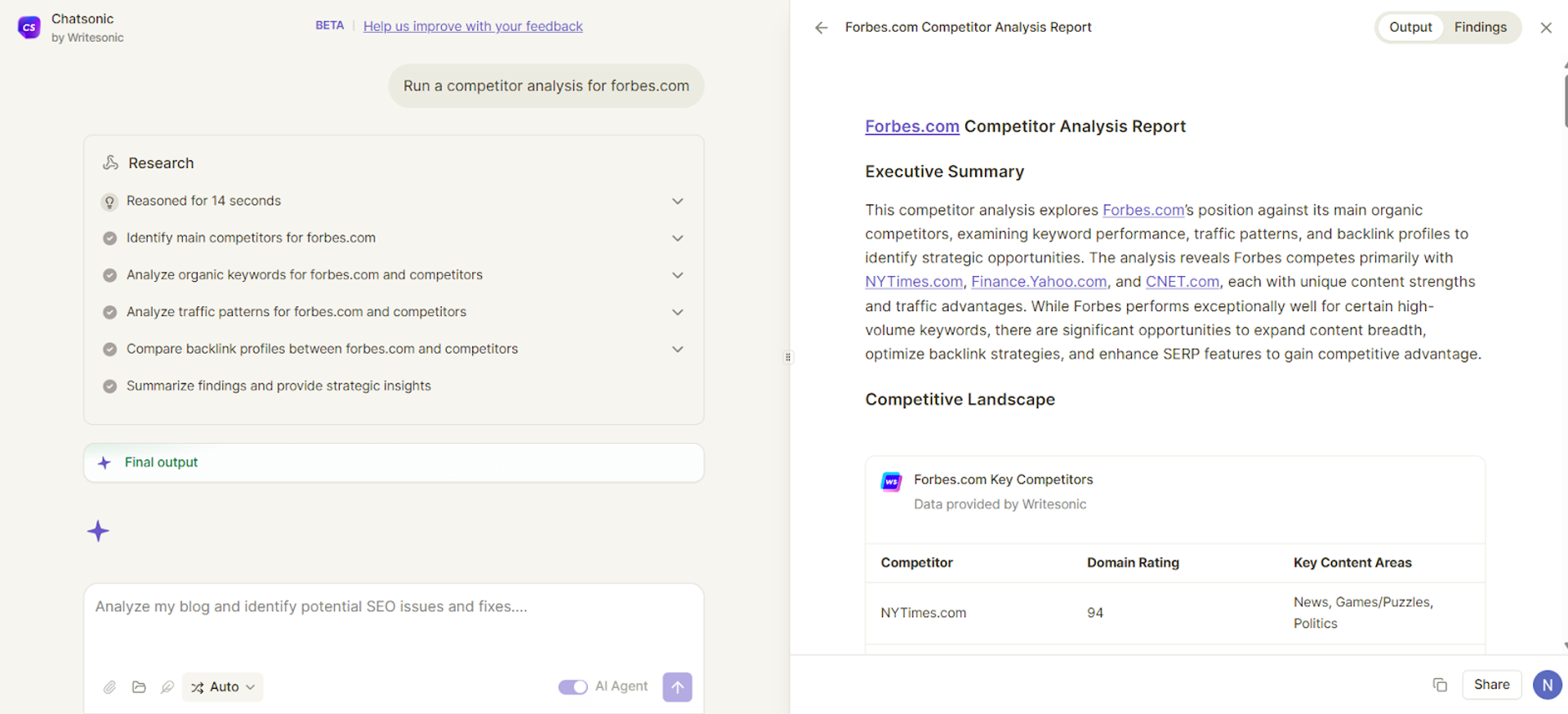Click the Executive Summary heading
Screen dimensions: 1568x714
(x=944, y=172)
